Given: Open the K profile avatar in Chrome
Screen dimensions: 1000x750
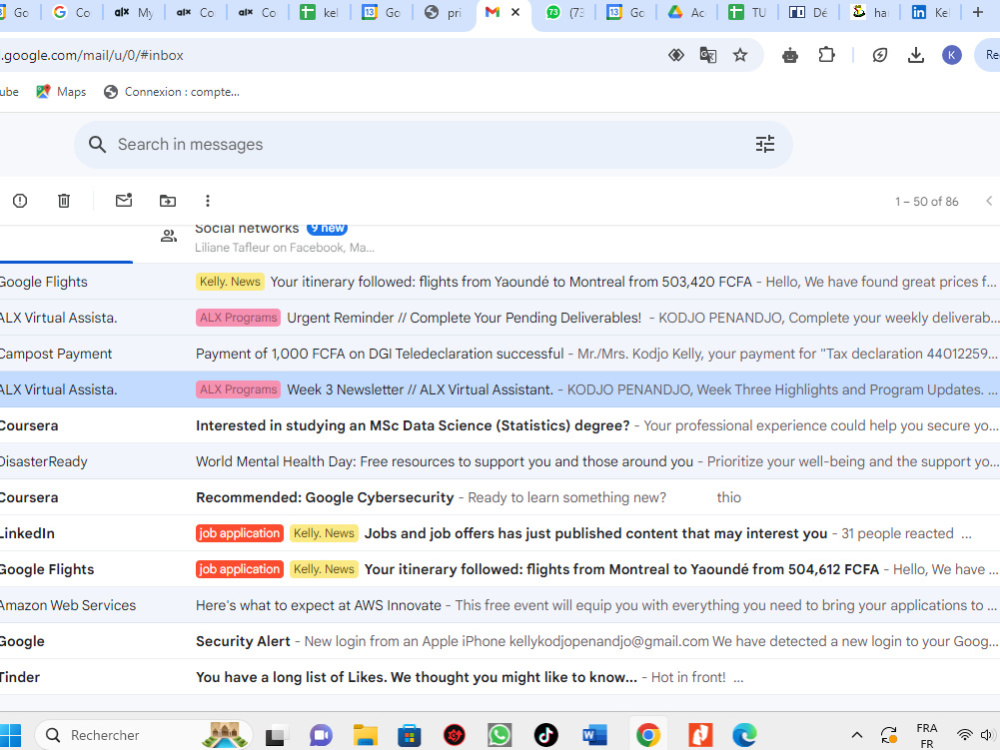Looking at the screenshot, I should coord(952,55).
